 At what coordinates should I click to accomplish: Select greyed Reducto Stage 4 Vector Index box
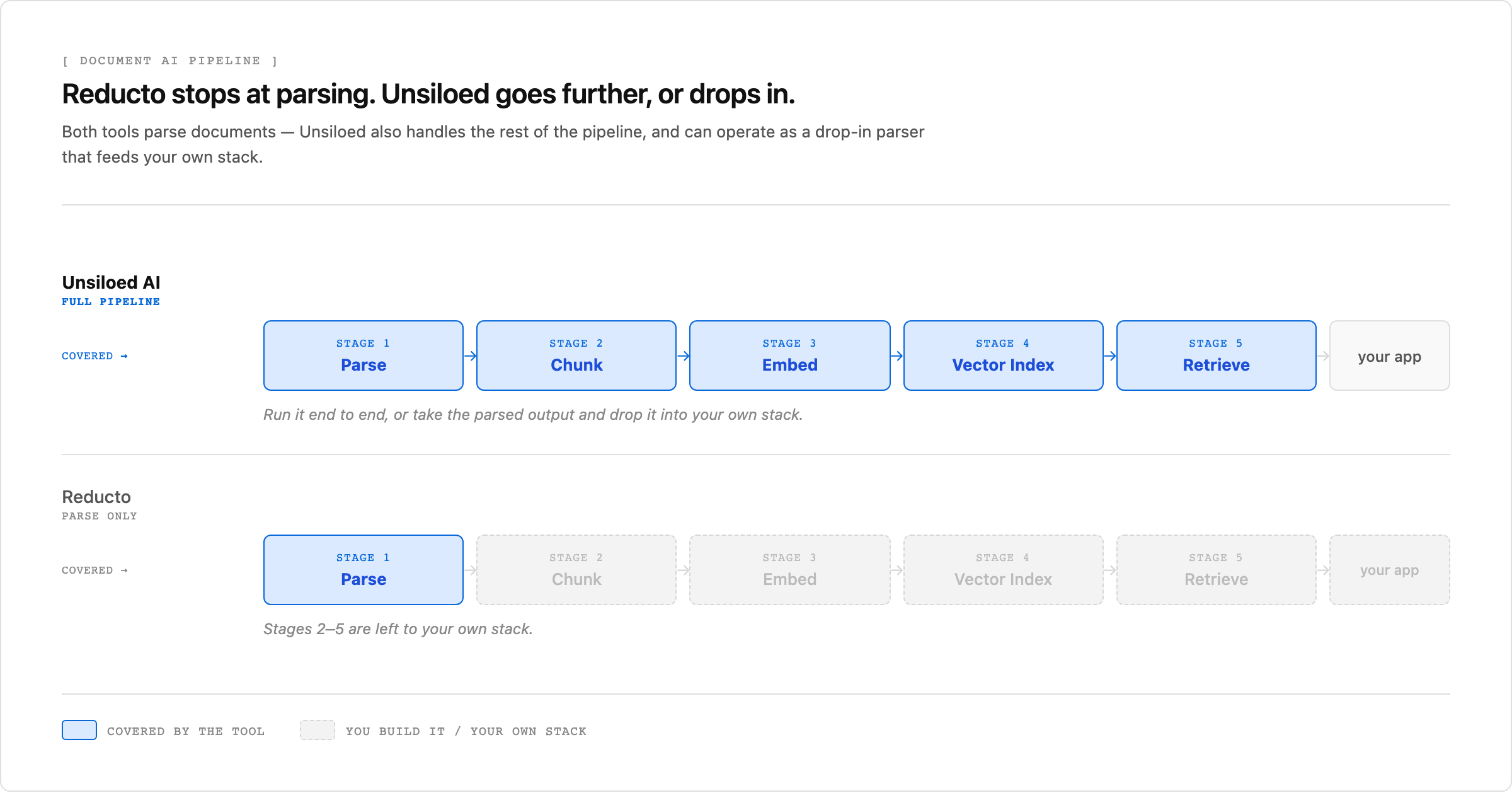[x=1004, y=570]
